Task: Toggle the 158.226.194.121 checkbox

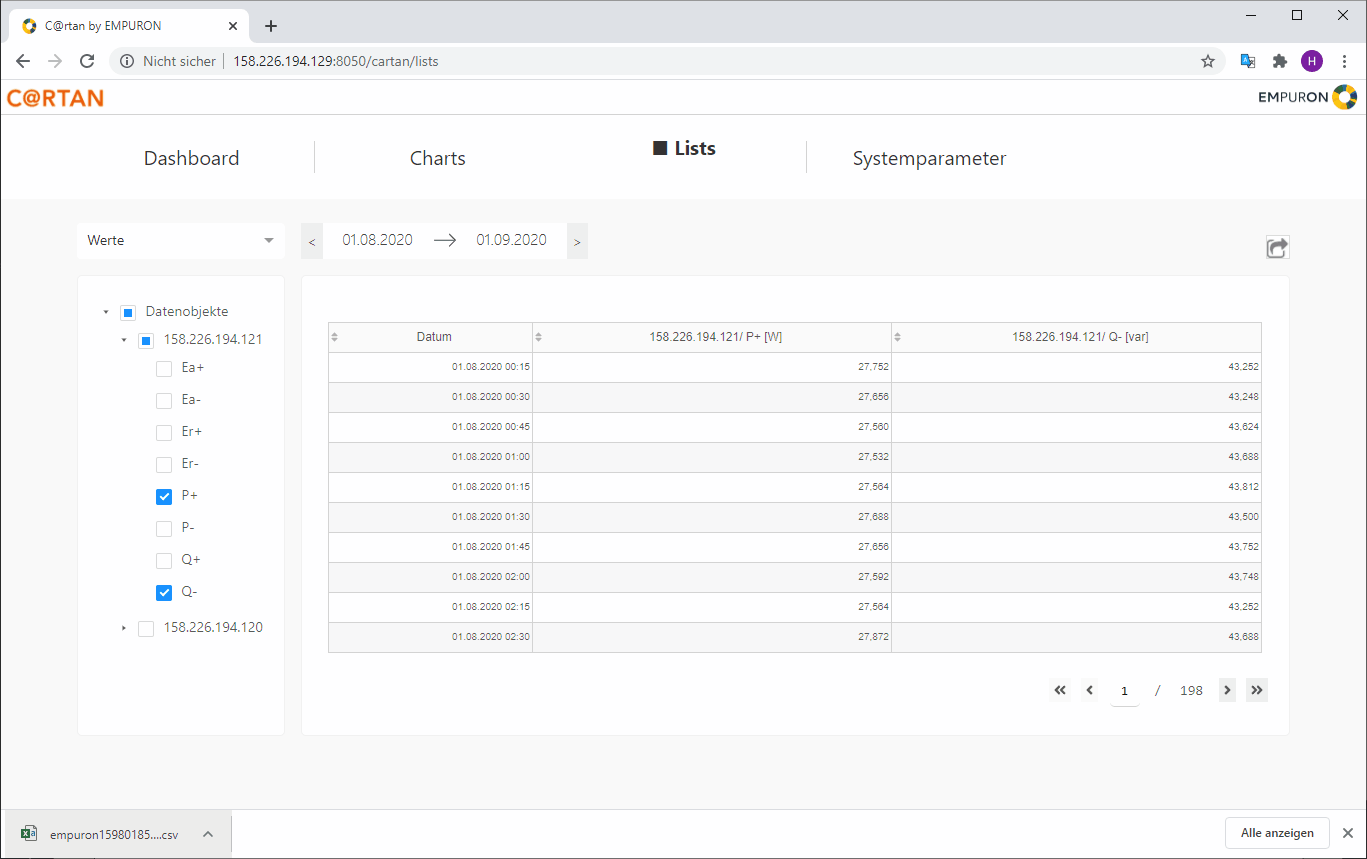Action: point(146,341)
